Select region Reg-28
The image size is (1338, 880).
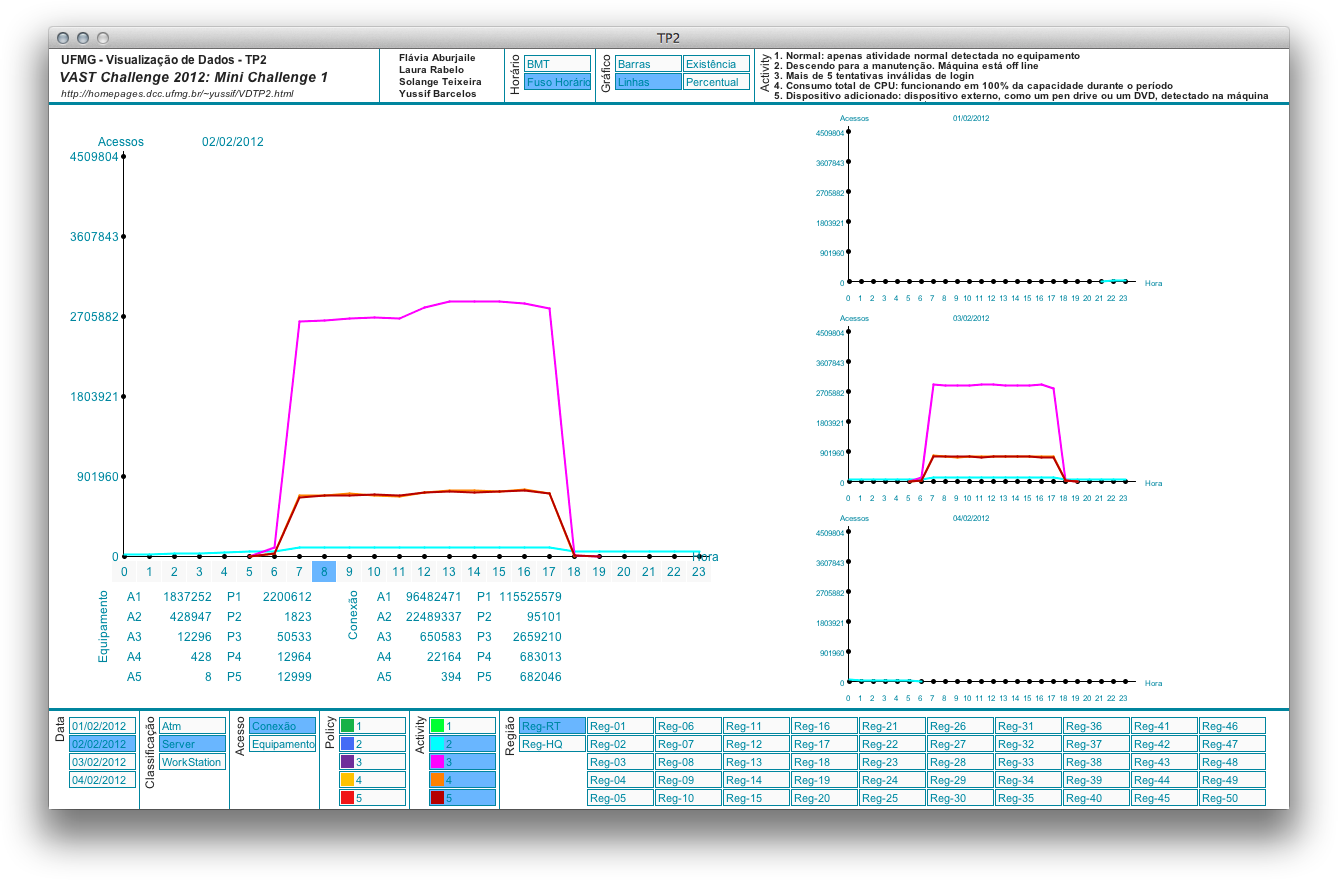coord(960,762)
